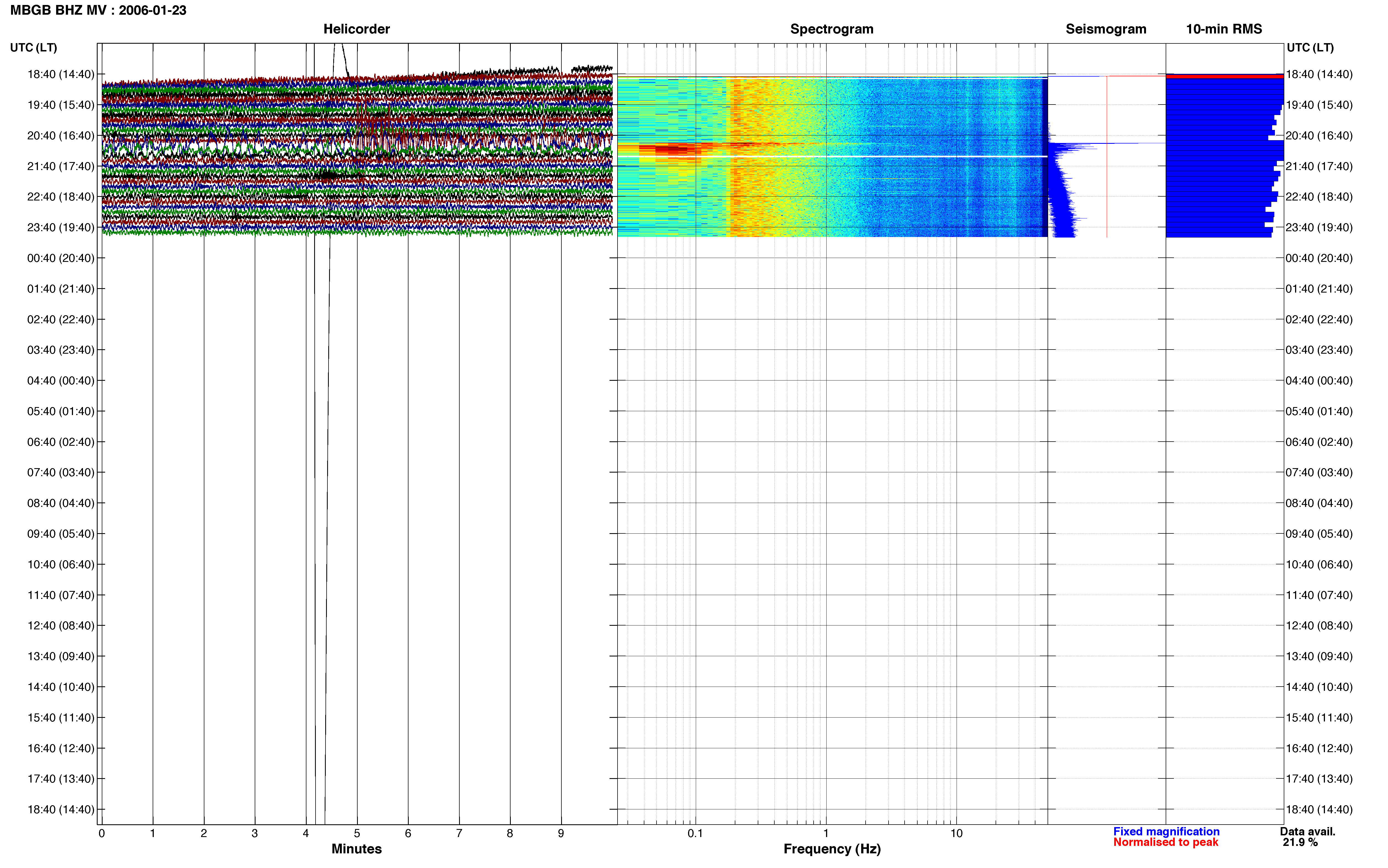The image size is (1388, 868).
Task: Click the plot title 'MBGB BHZ MV : 2006-01-23'
Action: (98, 10)
